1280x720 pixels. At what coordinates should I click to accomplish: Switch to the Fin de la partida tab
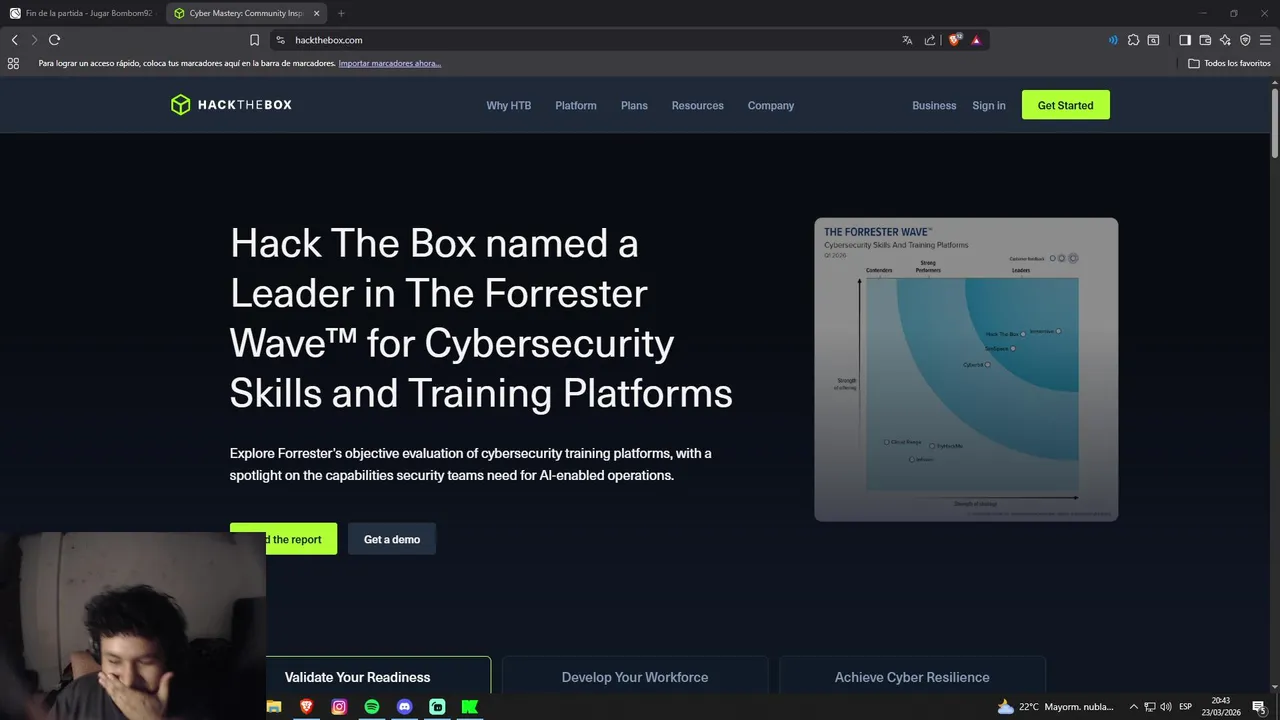point(82,13)
